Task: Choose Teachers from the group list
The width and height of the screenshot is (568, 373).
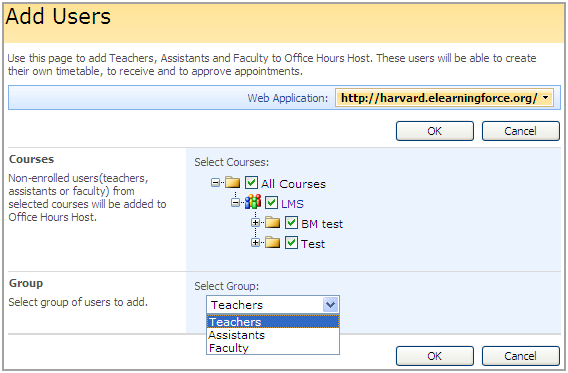Action: coord(273,322)
